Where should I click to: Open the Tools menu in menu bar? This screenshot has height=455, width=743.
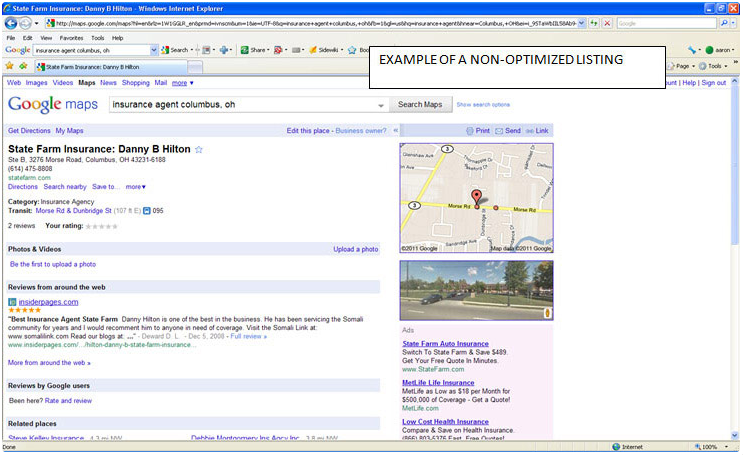pos(98,38)
